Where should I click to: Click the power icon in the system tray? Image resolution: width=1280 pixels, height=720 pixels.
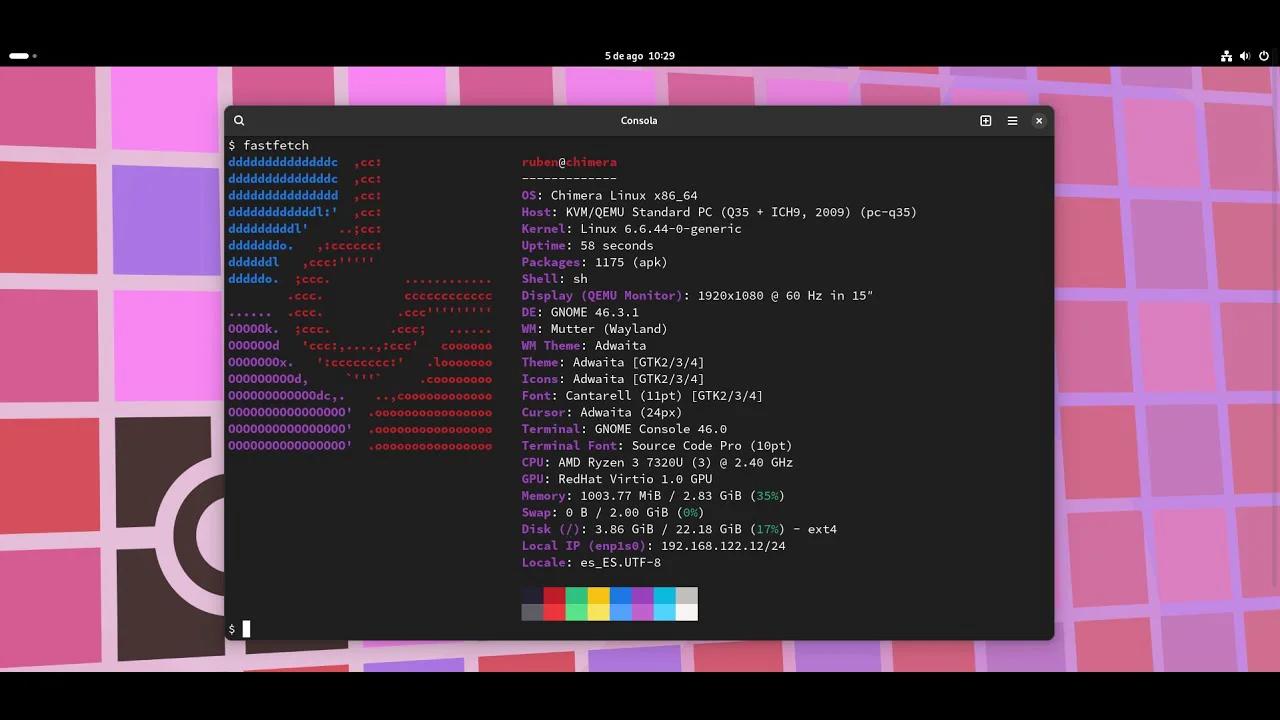click(1261, 56)
